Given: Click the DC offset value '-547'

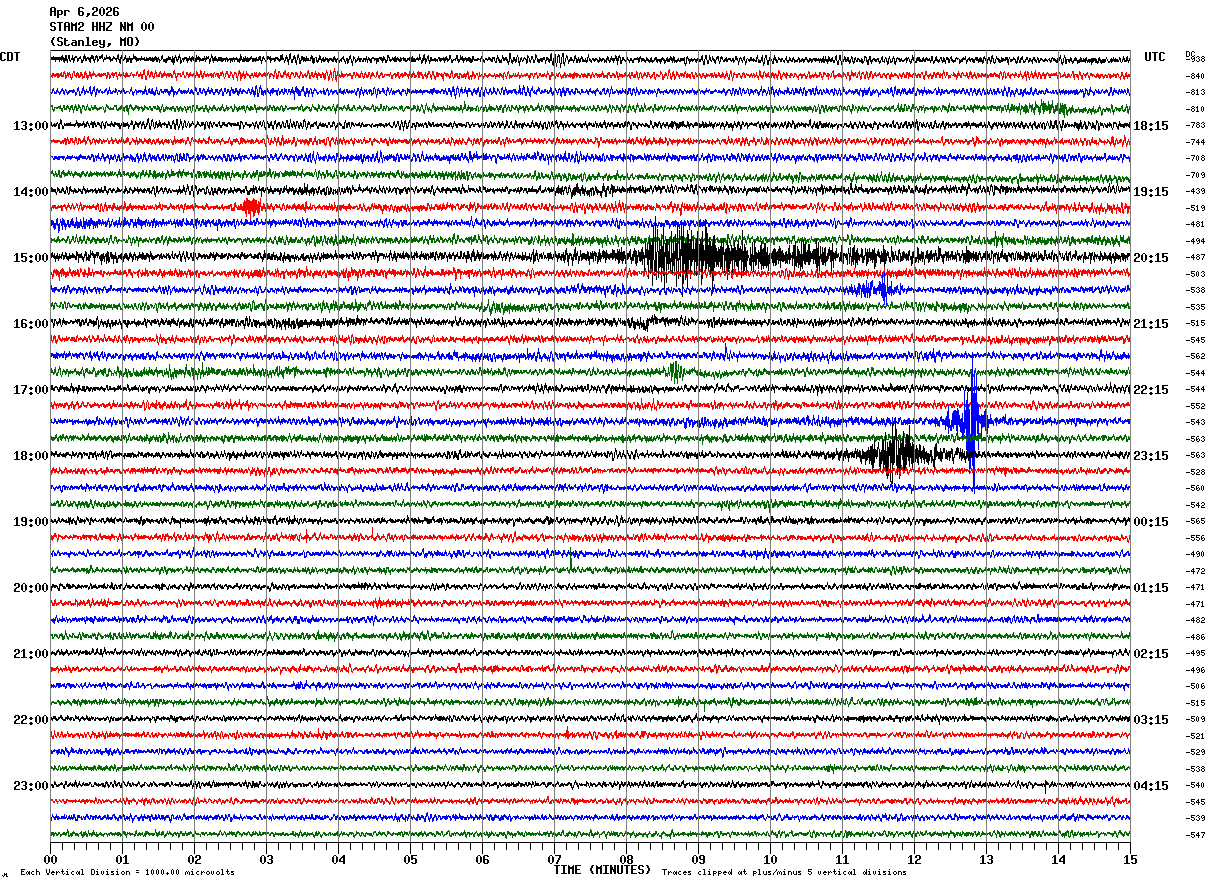Looking at the screenshot, I should [x=1195, y=835].
